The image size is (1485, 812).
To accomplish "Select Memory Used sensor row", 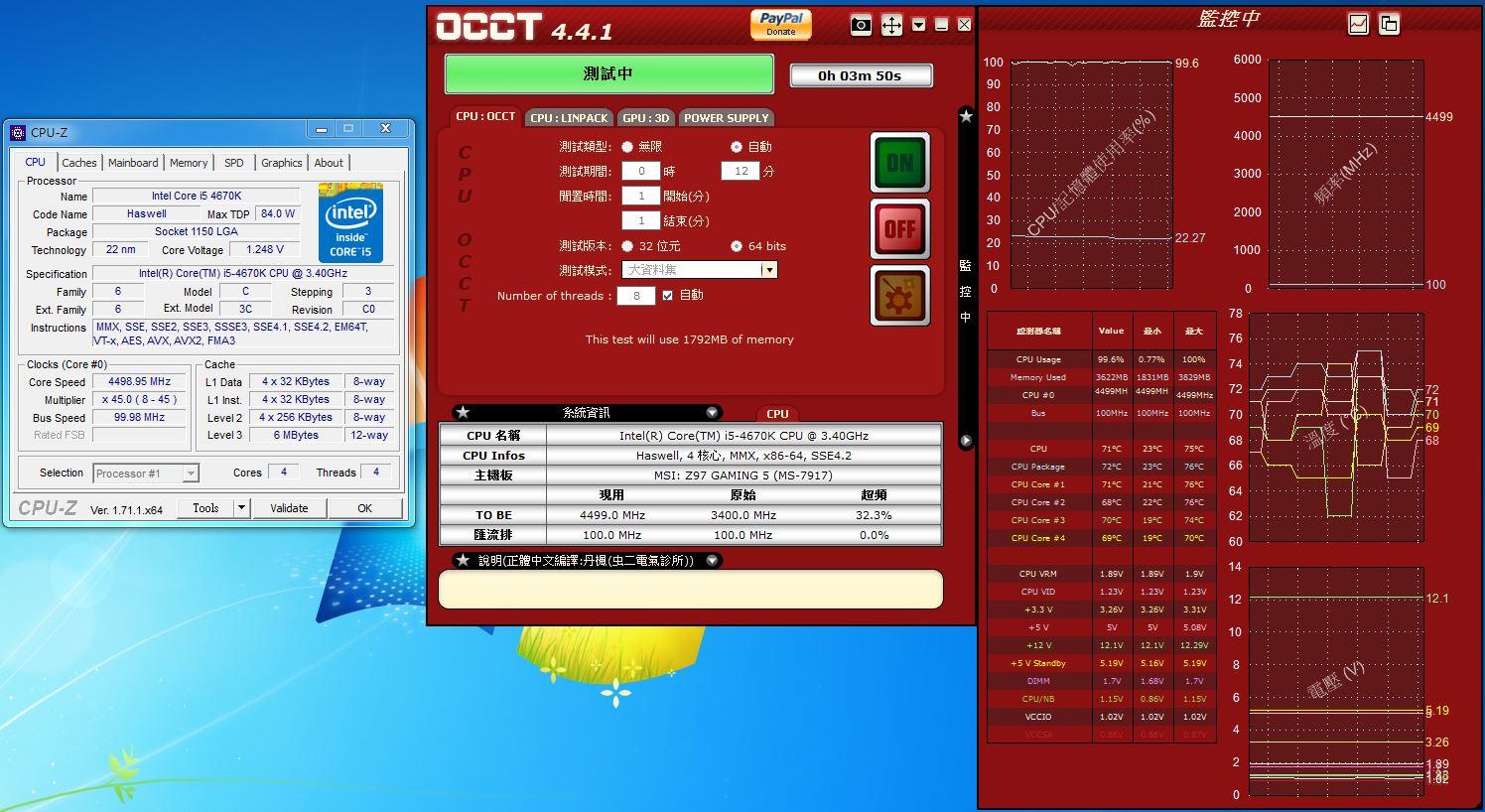I will tap(1102, 377).
